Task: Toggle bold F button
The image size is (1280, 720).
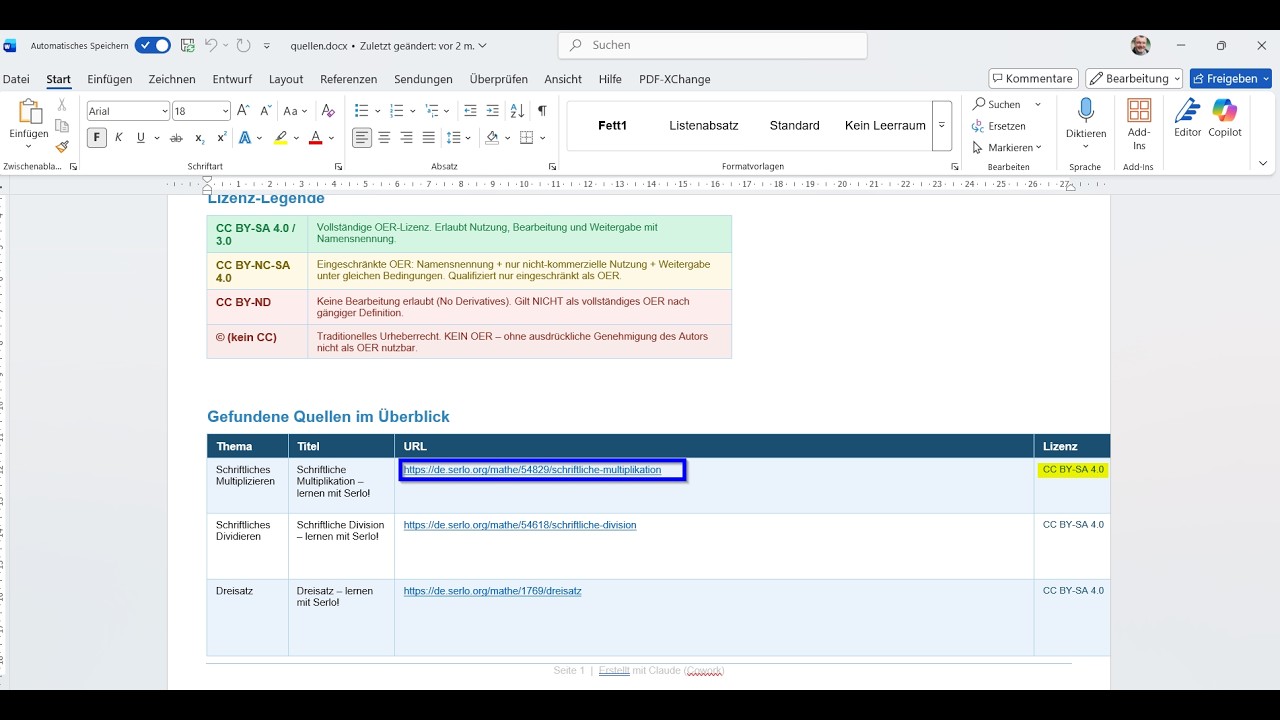Action: (97, 138)
